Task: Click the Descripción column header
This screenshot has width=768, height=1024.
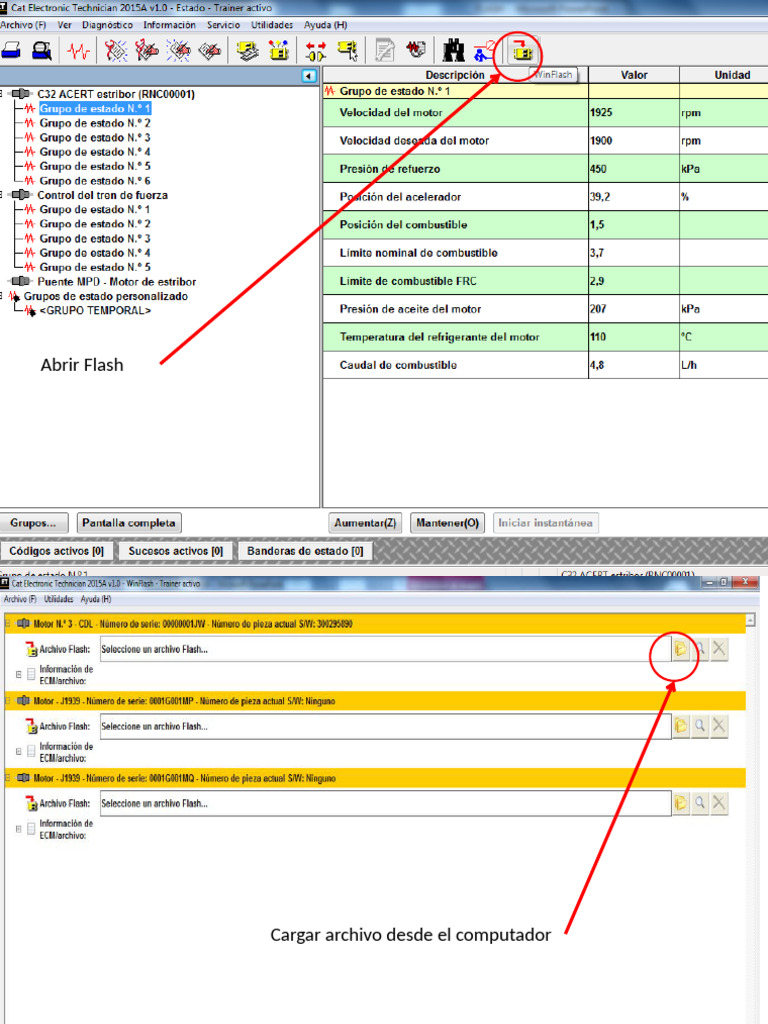Action: tap(456, 74)
